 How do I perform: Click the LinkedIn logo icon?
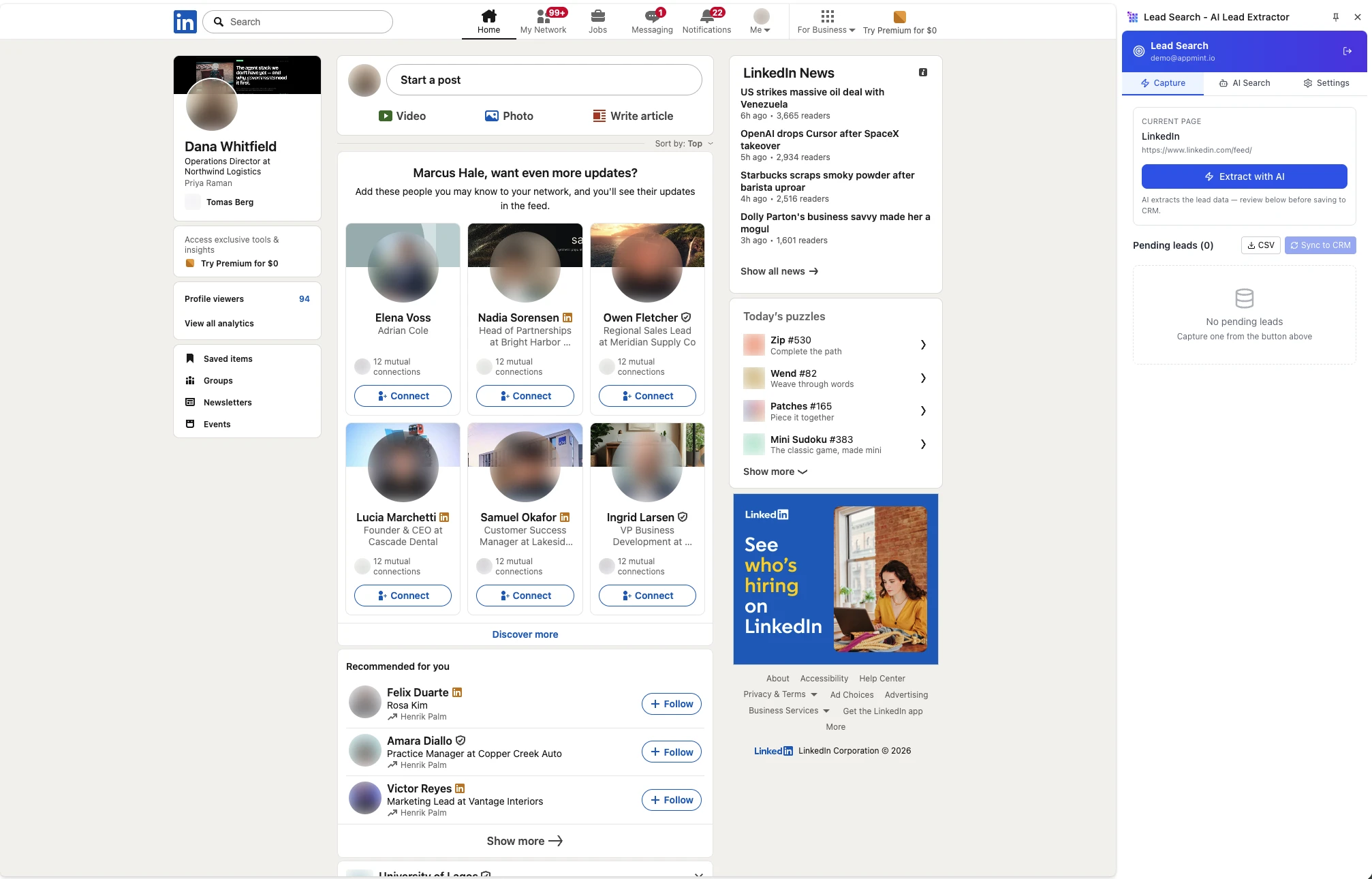pyautogui.click(x=185, y=22)
